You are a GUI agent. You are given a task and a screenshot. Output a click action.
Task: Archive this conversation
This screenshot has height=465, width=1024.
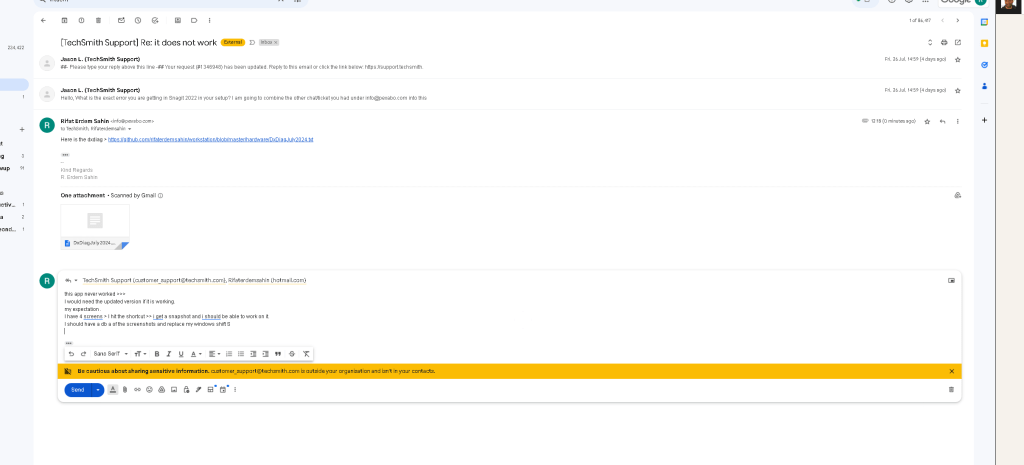[64, 20]
